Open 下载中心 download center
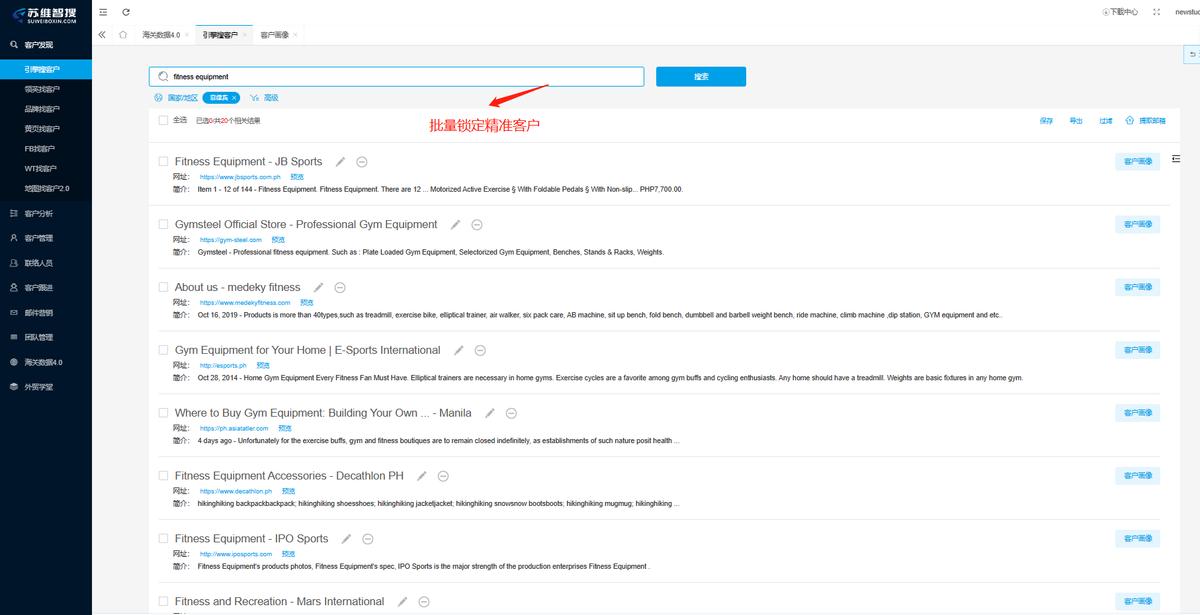Viewport: 1200px width, 615px height. pos(1120,12)
